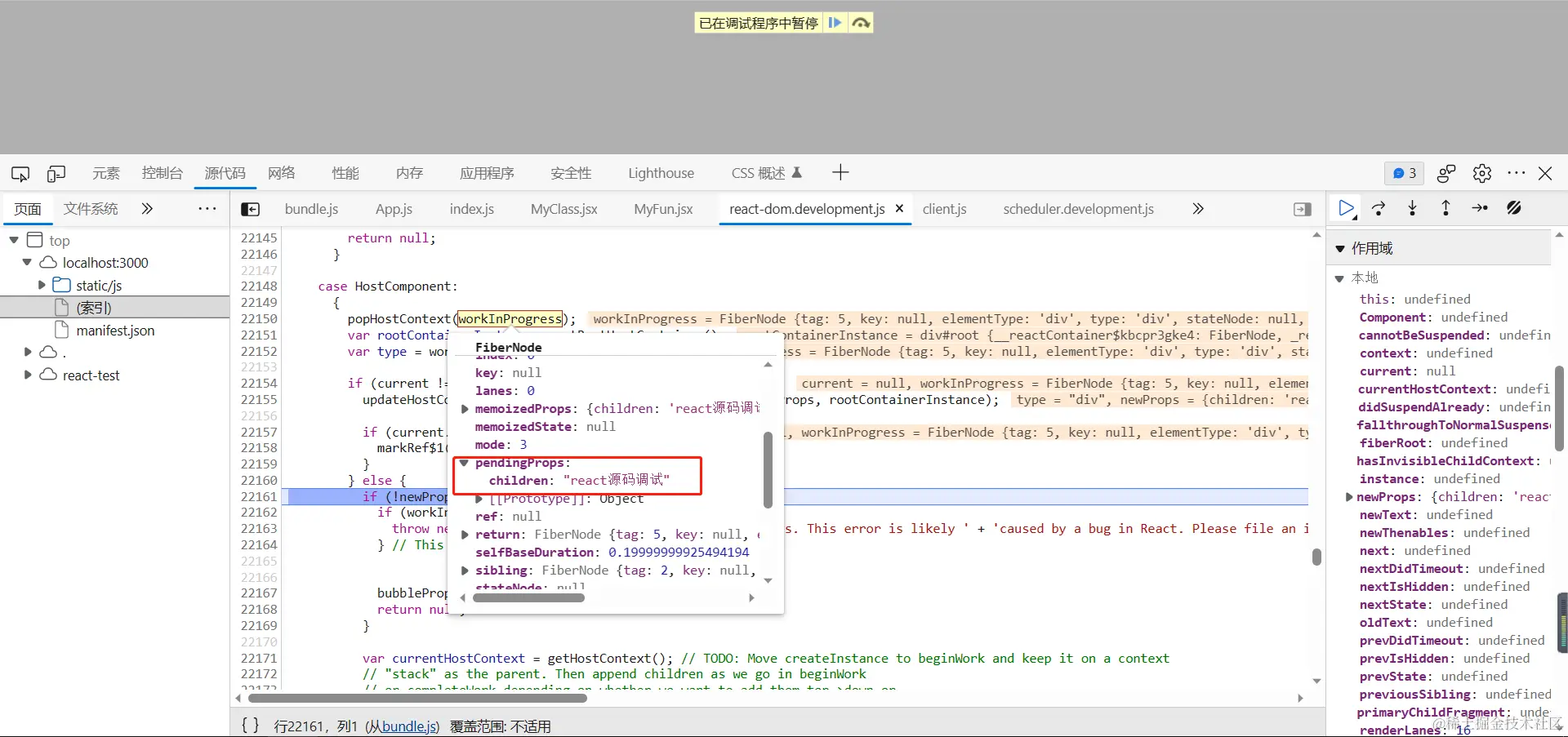
Task: Activate the inspect element picker icon
Action: [x=20, y=173]
